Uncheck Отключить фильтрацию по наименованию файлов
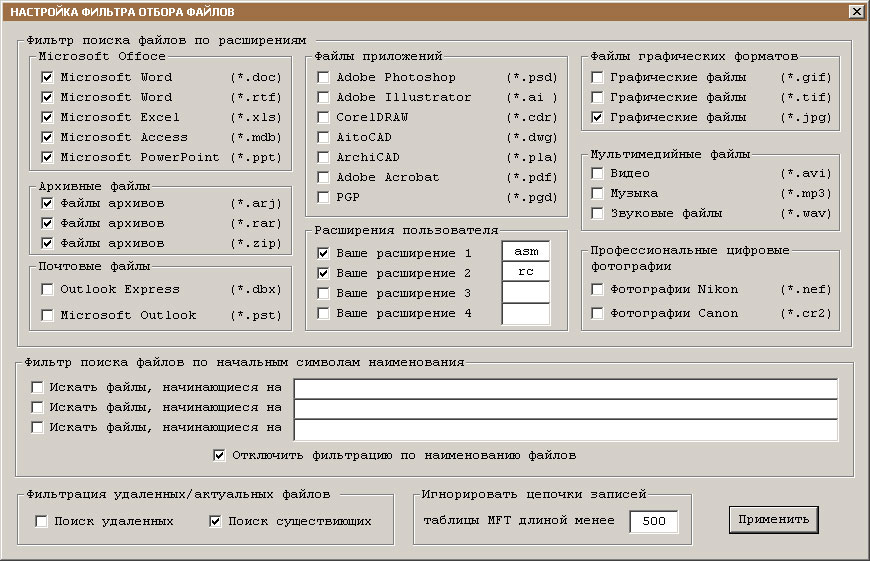Screen dimensions: 870x561 point(219,455)
